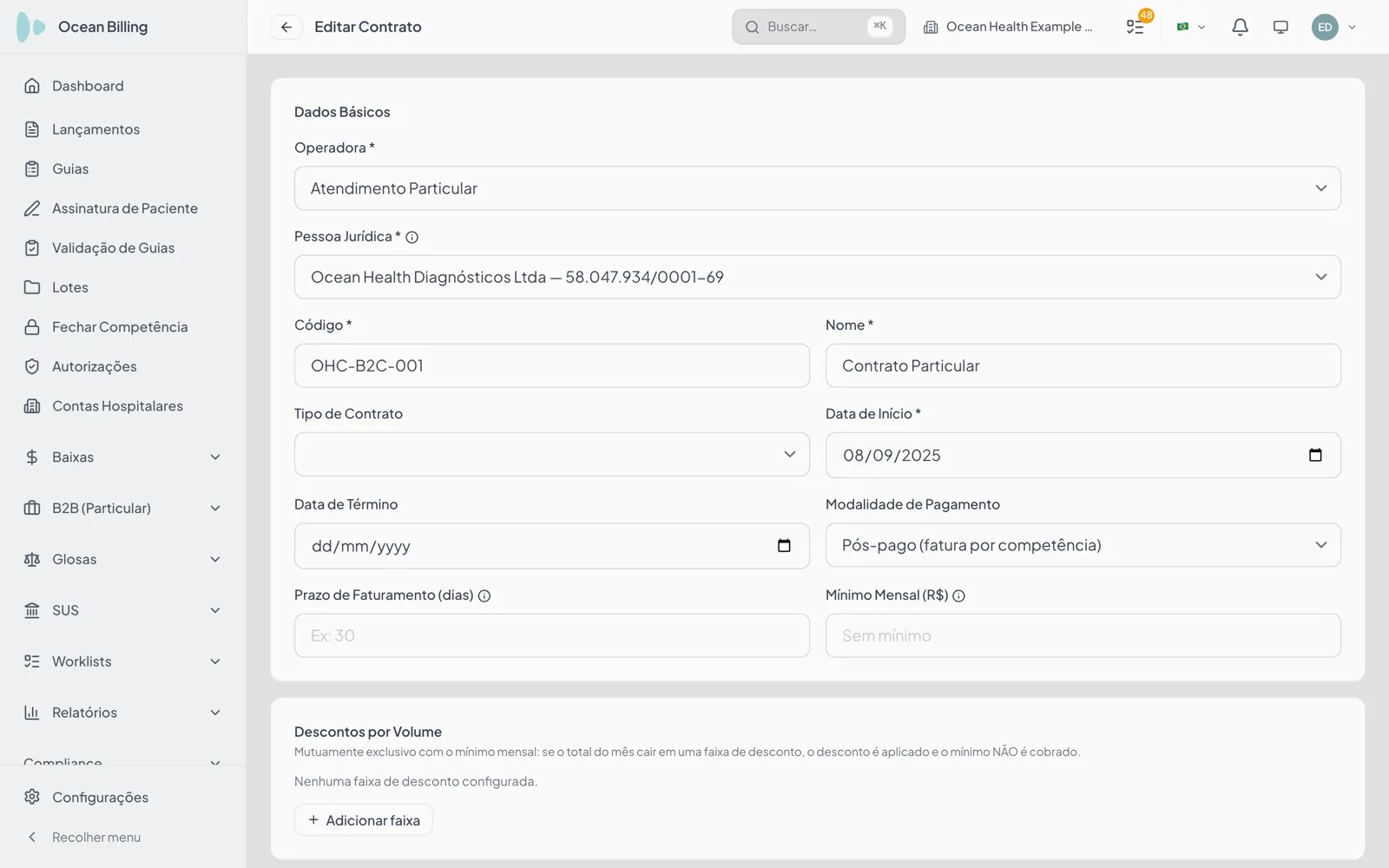The image size is (1389, 868).
Task: Click Adicionar faixa button
Action: 363,820
